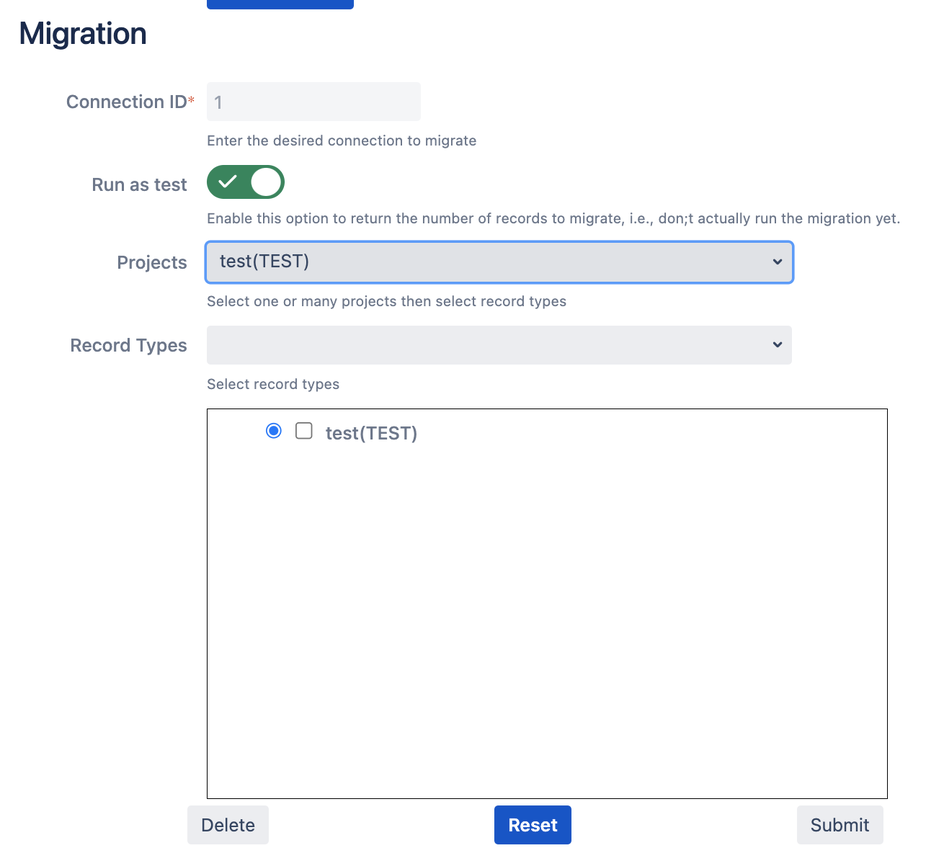The width and height of the screenshot is (944, 866).
Task: Click the chevron arrow of the Projects field
Action: 777,262
